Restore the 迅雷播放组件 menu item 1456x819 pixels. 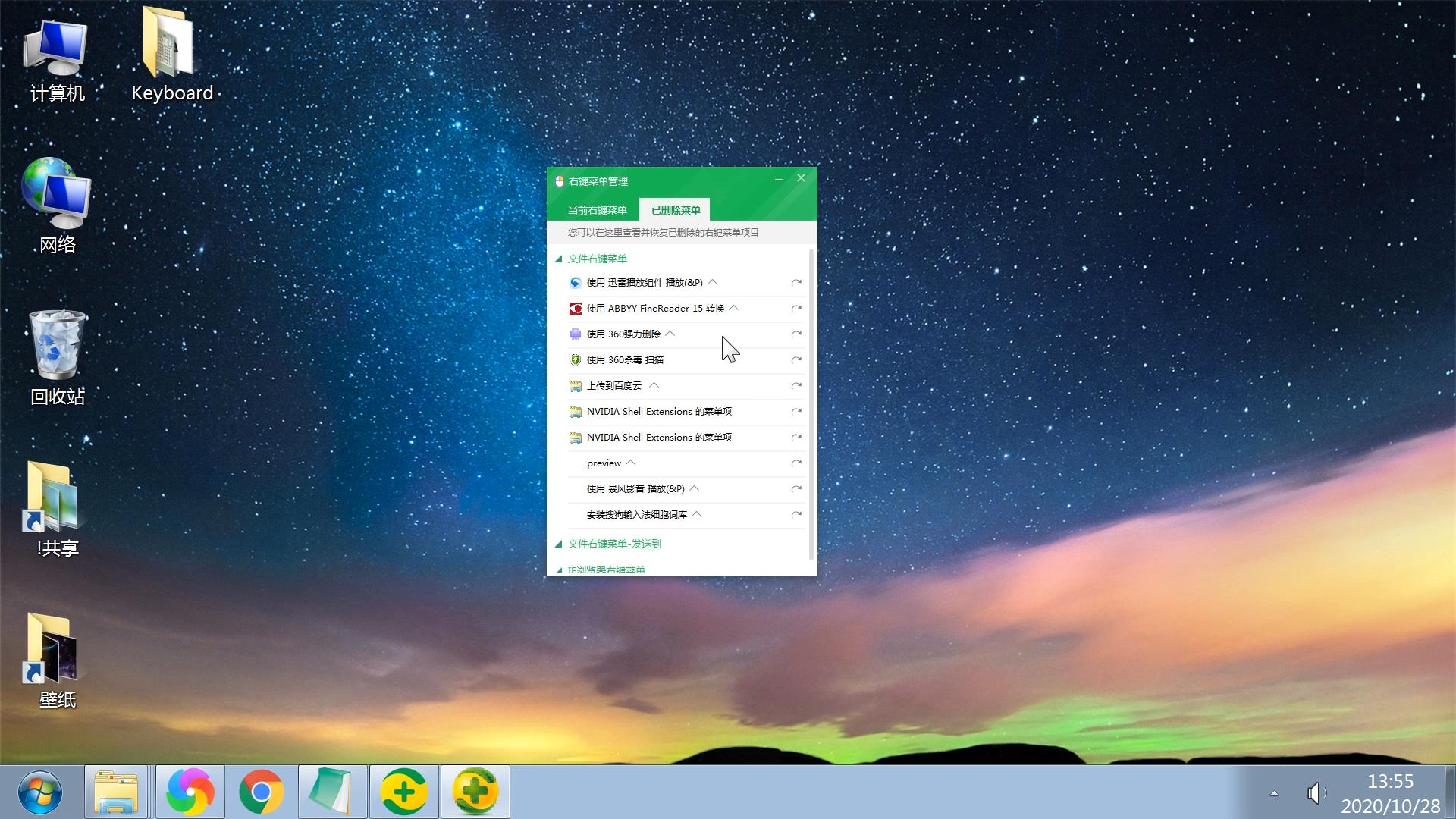tap(796, 283)
